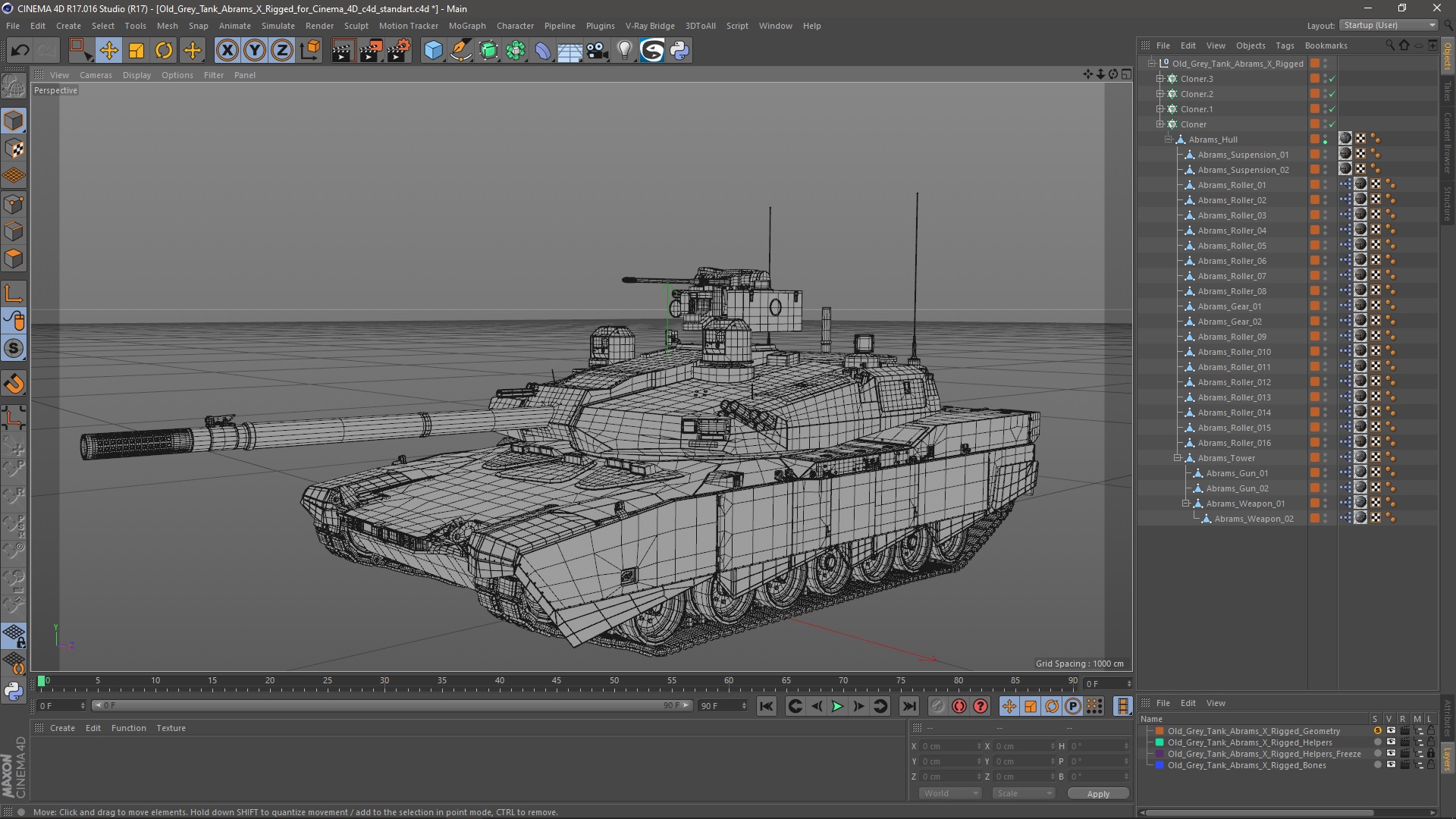Screen dimensions: 1456x819
Task: Select Polygons mode icon
Action: coord(14,259)
